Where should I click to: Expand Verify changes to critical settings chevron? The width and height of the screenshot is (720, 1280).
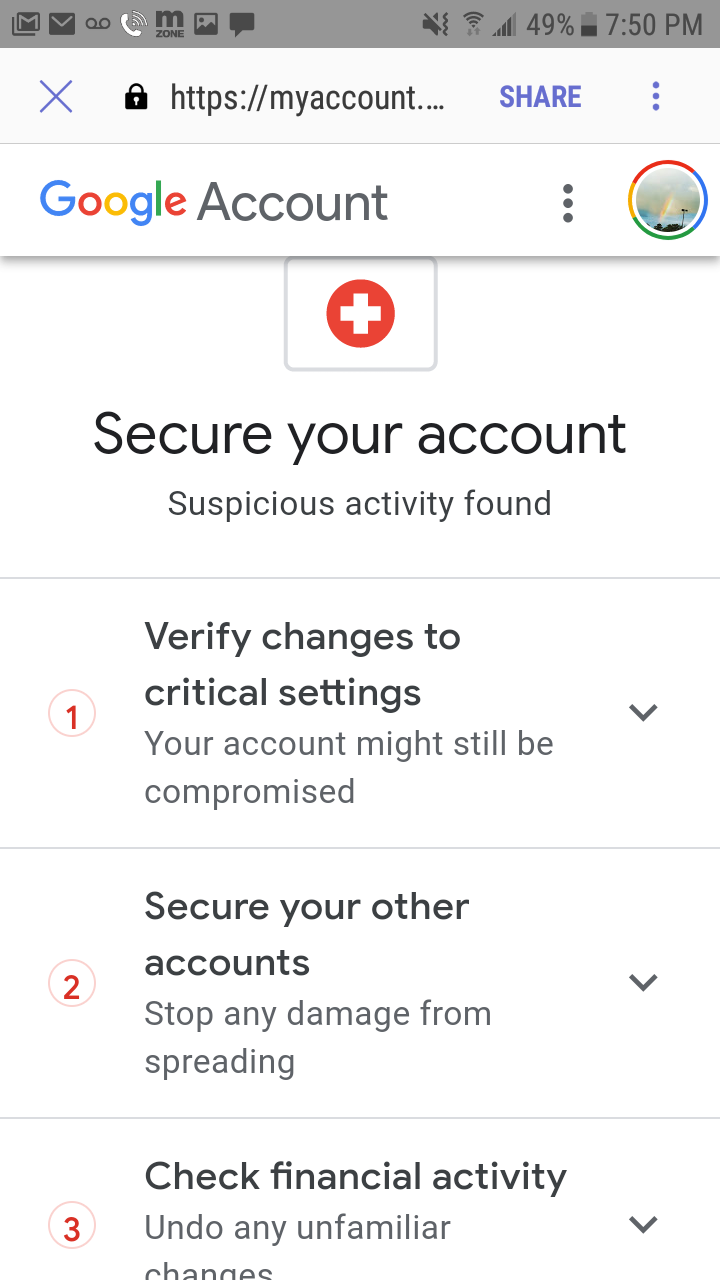643,713
